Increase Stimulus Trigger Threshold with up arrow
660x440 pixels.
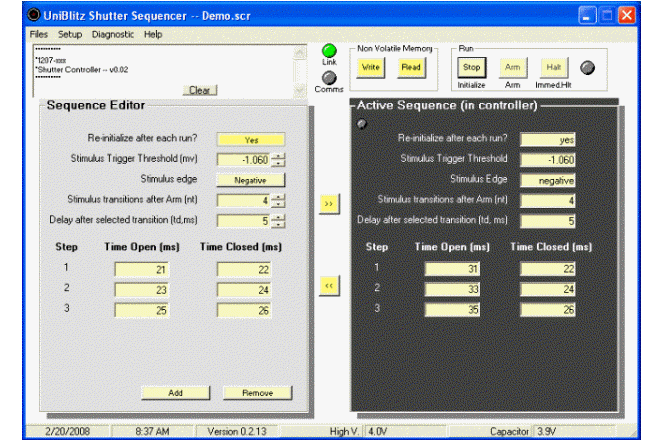click(278, 156)
